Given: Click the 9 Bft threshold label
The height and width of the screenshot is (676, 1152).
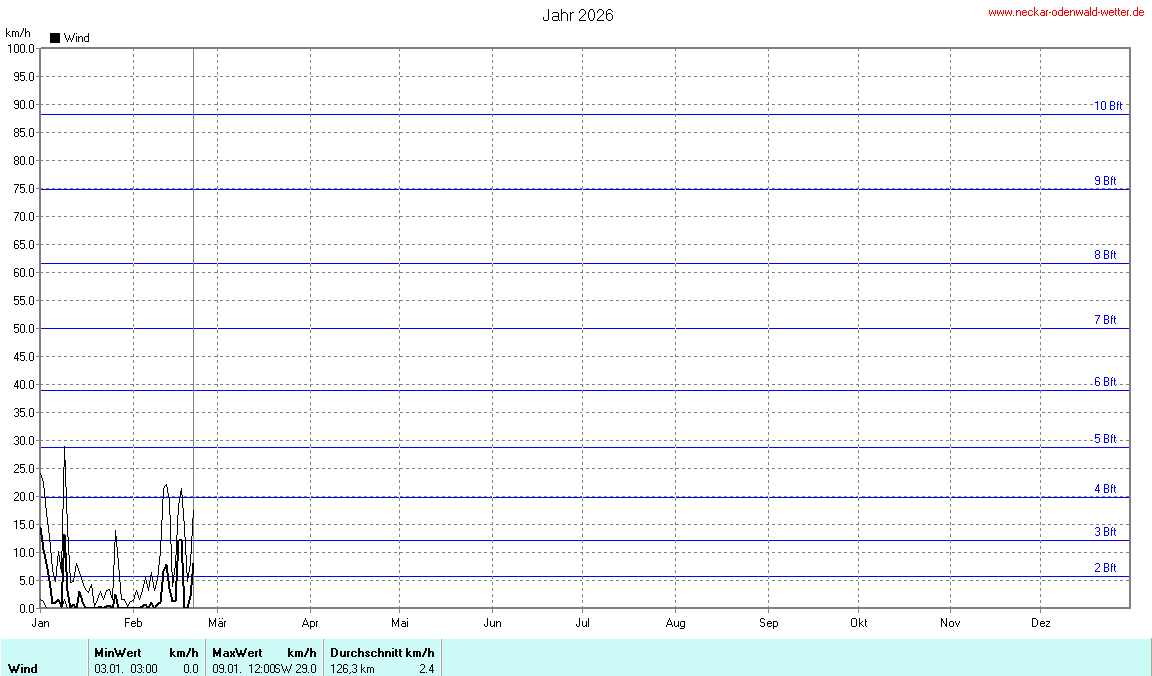Looking at the screenshot, I should click(x=1105, y=181).
